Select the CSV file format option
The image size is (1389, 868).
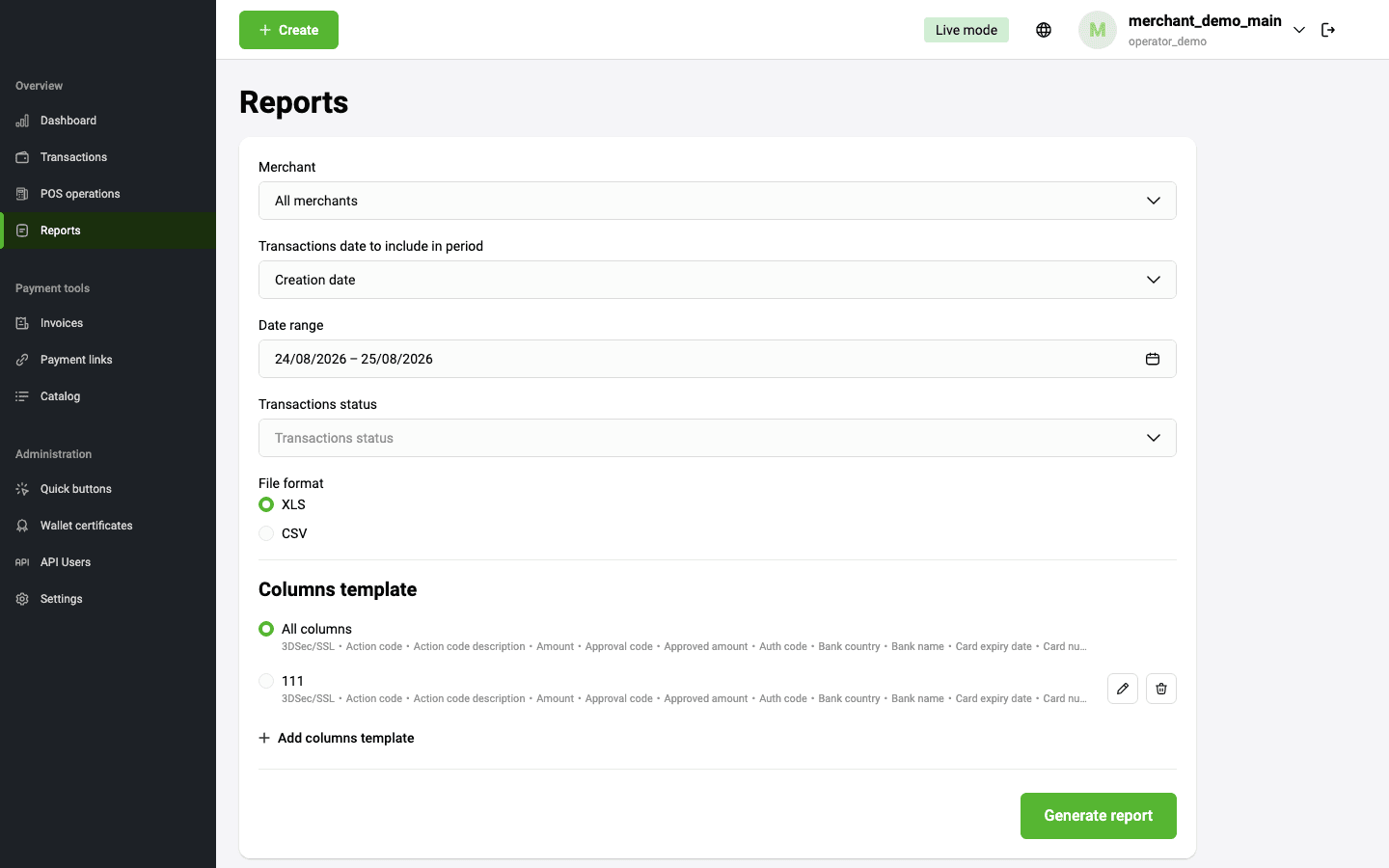[266, 533]
